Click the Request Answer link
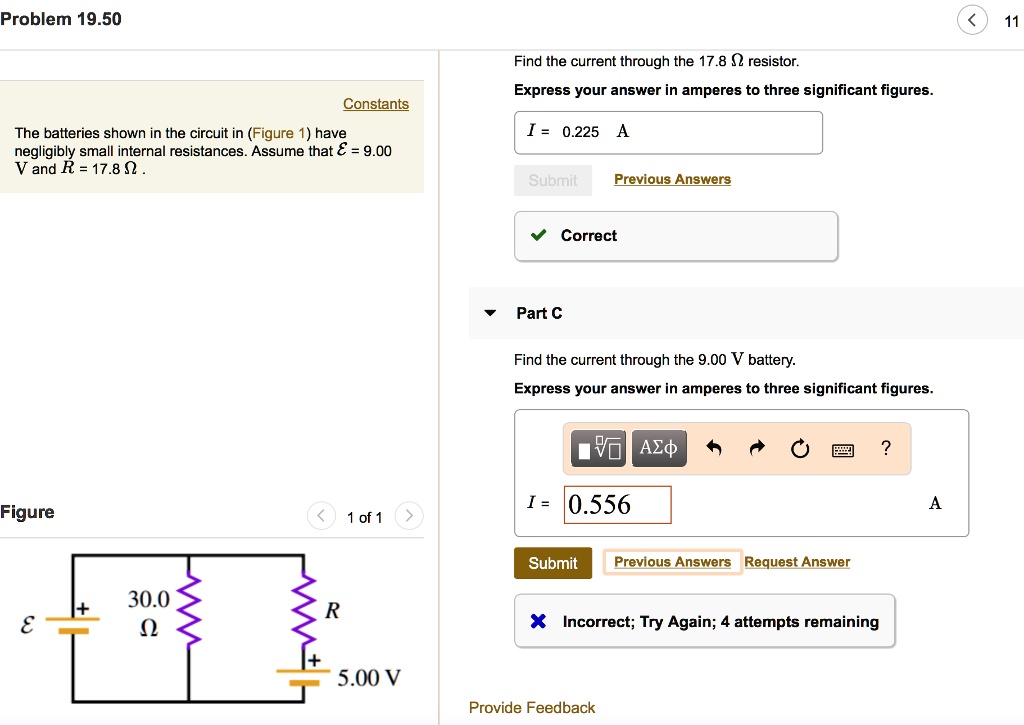 797,561
